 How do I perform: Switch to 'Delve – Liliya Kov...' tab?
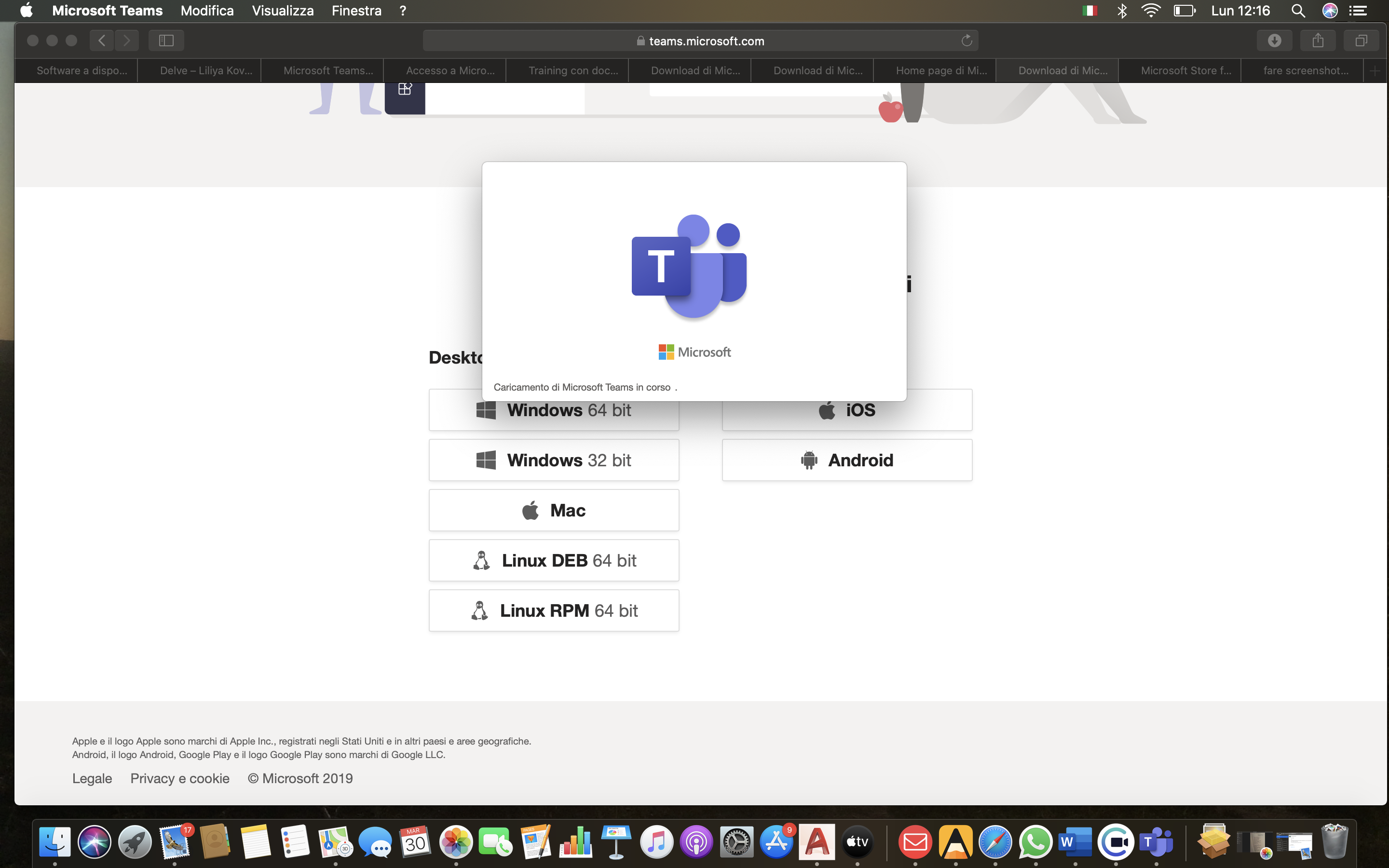click(x=199, y=70)
